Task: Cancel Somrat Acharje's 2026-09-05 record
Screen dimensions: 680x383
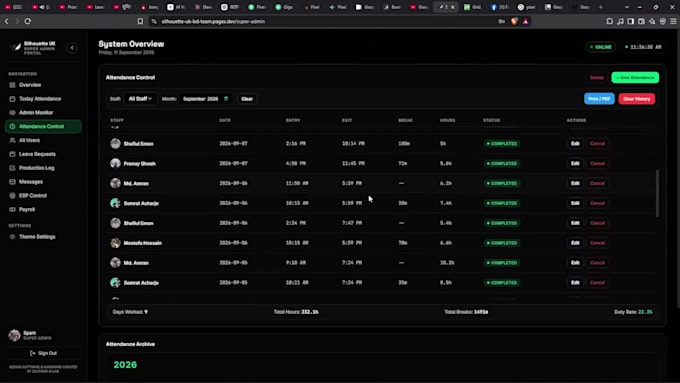Action: click(597, 282)
